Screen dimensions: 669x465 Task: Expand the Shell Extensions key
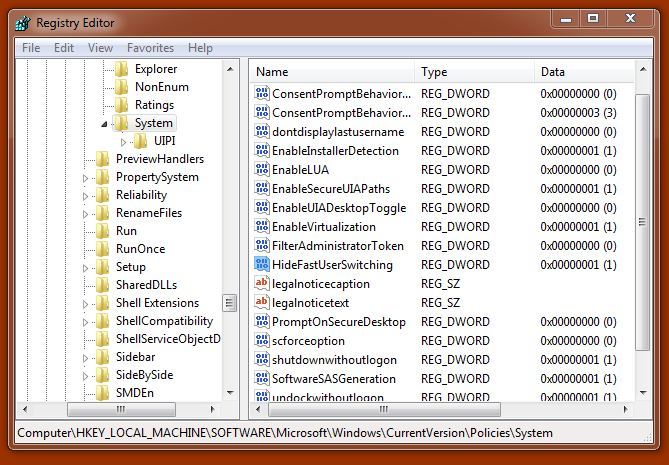[85, 304]
